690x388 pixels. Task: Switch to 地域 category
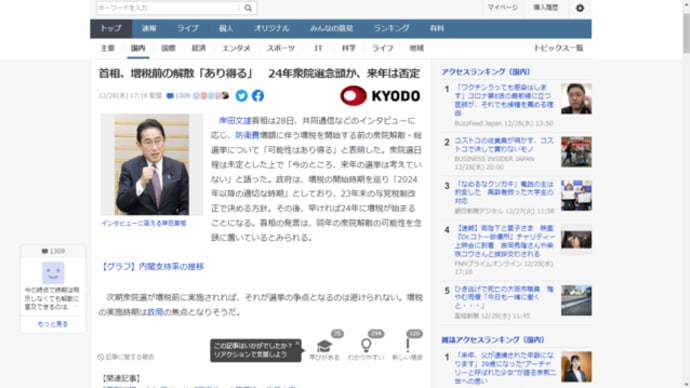pyautogui.click(x=416, y=48)
